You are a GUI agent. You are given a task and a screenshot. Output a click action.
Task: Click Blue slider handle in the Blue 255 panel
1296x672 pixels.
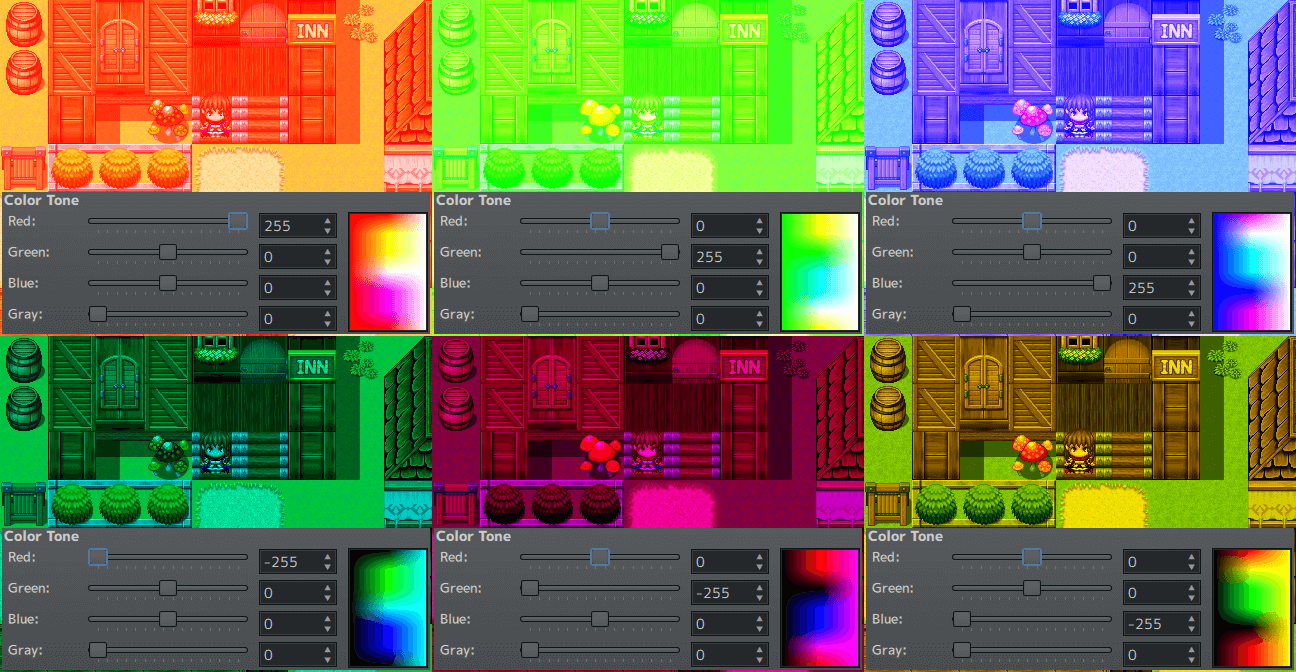[1102, 283]
